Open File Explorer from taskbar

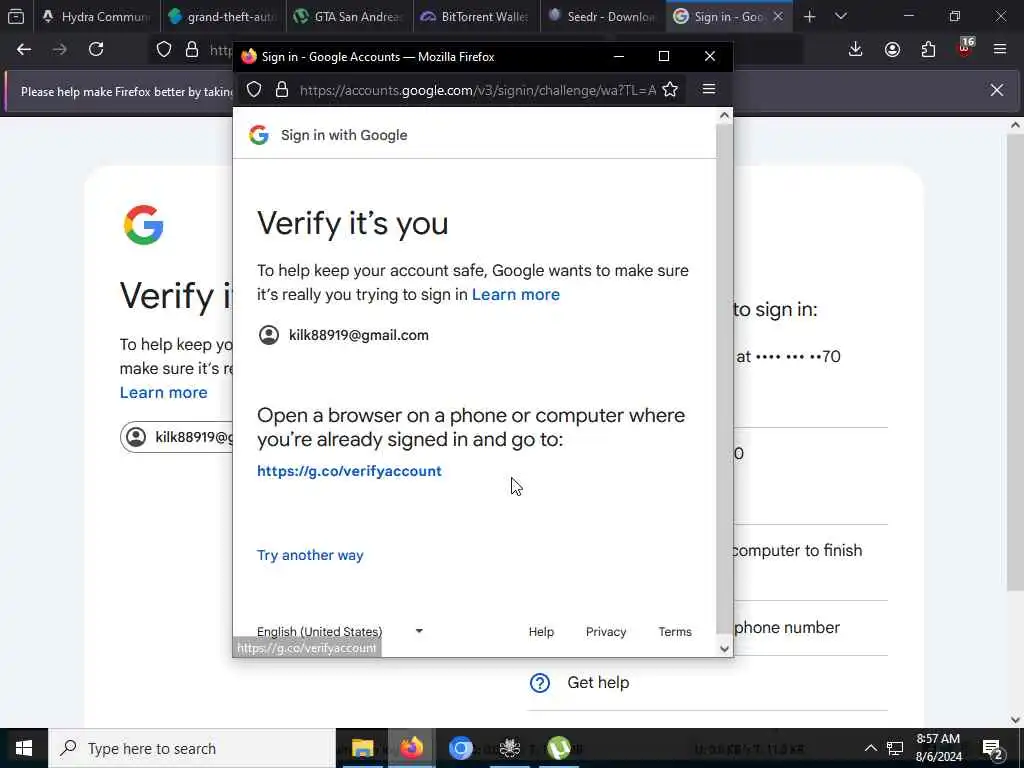tap(362, 748)
